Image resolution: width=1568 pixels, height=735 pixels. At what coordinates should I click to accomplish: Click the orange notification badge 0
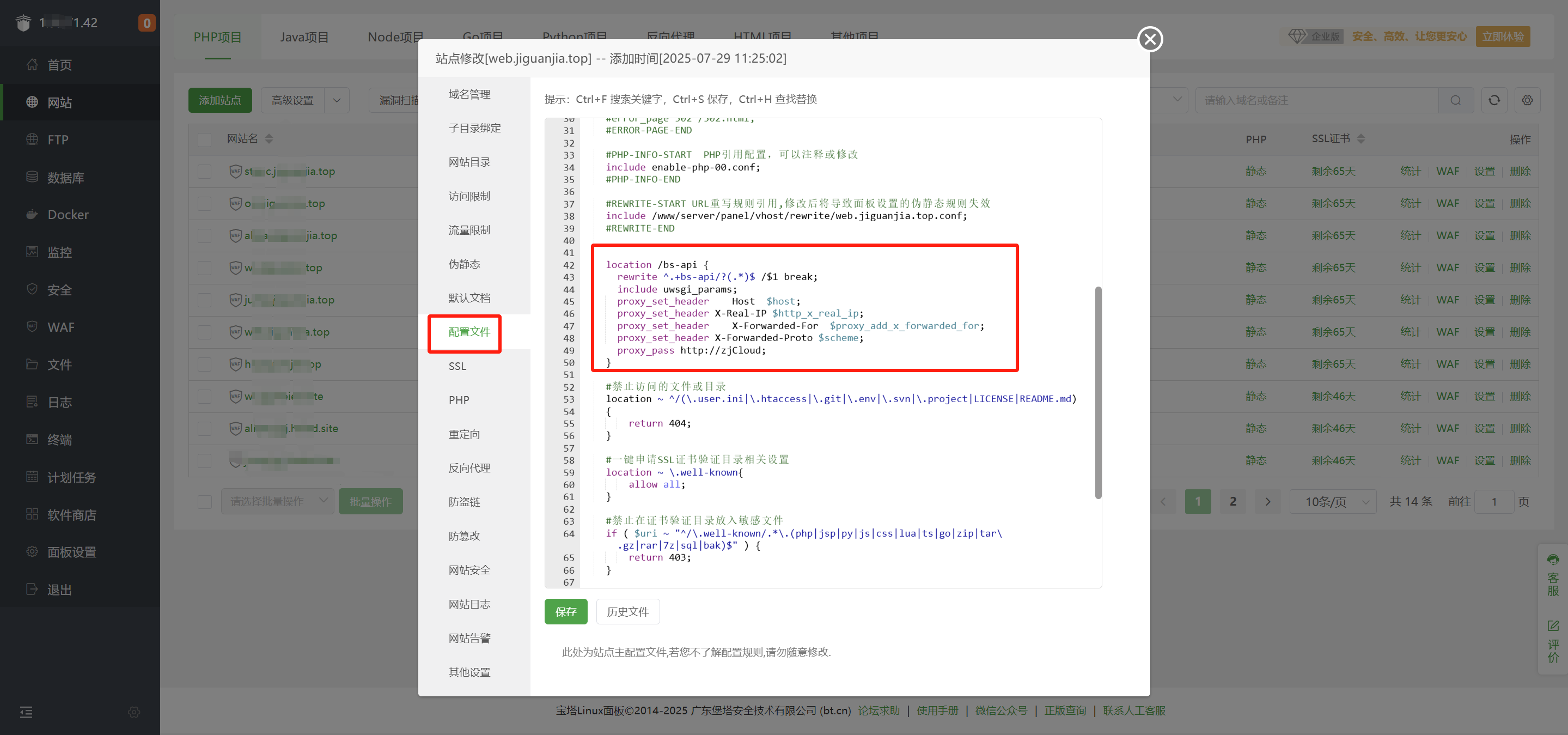click(147, 23)
